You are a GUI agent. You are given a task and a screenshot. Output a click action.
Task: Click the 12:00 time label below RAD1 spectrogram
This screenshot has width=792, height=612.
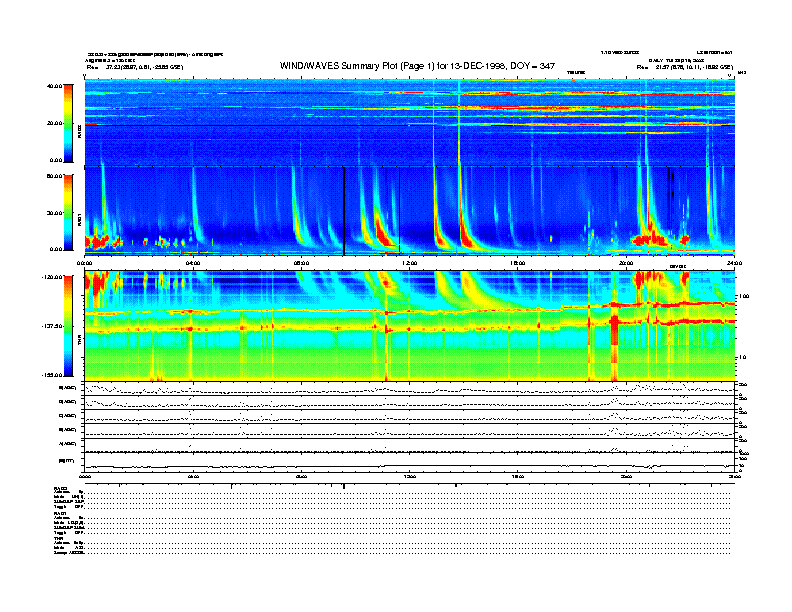click(410, 263)
